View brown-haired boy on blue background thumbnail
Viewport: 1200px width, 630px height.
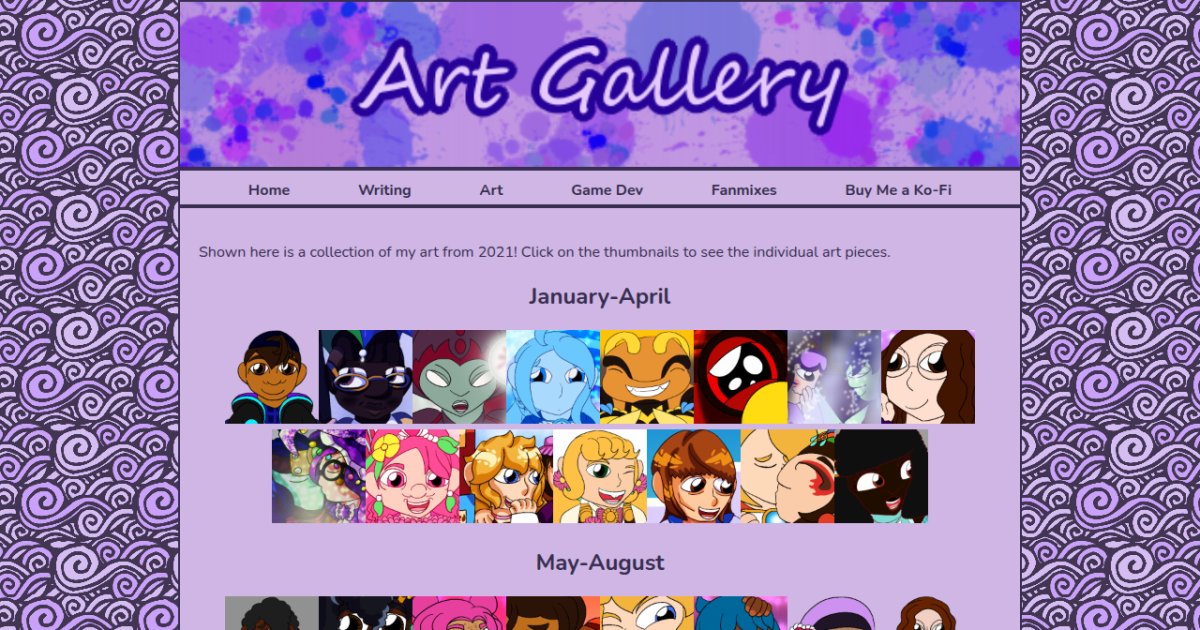(694, 476)
